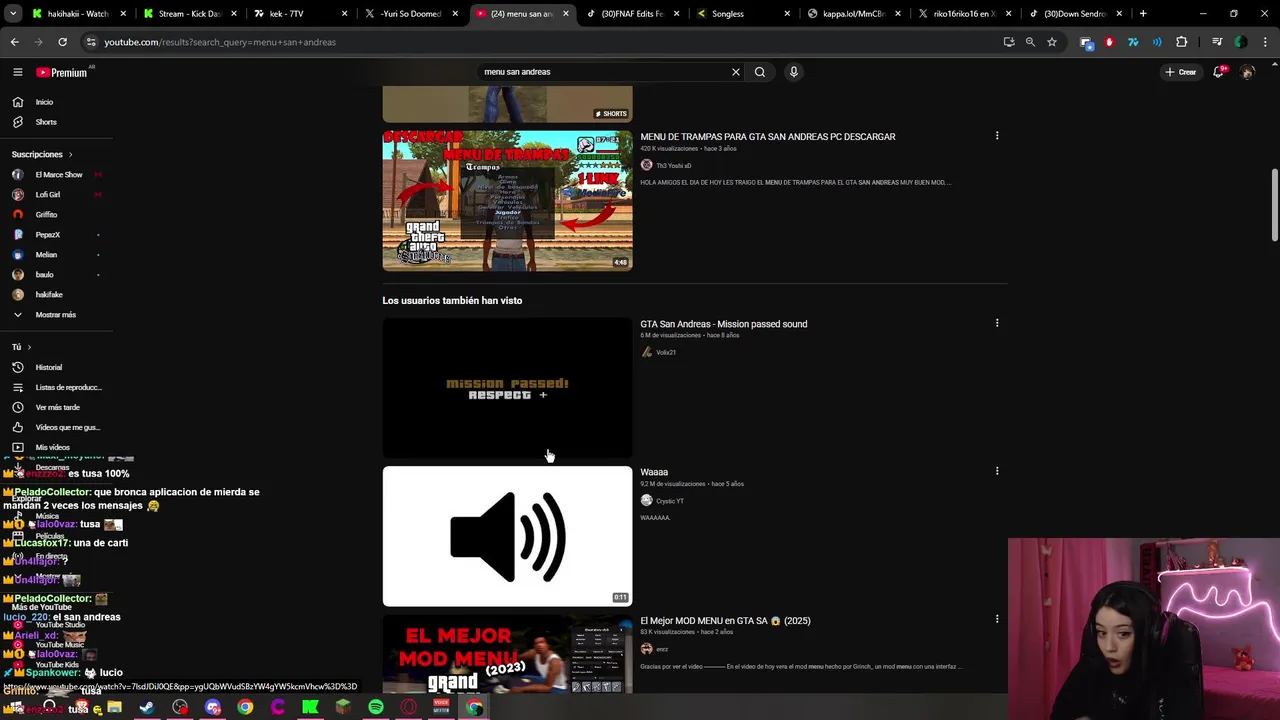
Task: Open title GTA San Andreas - Mission passed sound
Action: (x=724, y=324)
